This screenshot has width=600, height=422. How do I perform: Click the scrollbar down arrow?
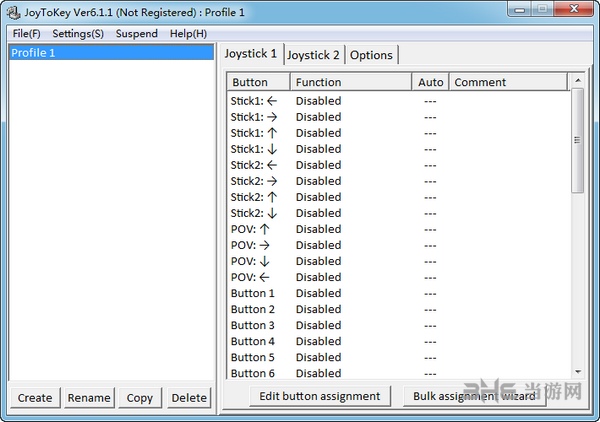pos(578,371)
